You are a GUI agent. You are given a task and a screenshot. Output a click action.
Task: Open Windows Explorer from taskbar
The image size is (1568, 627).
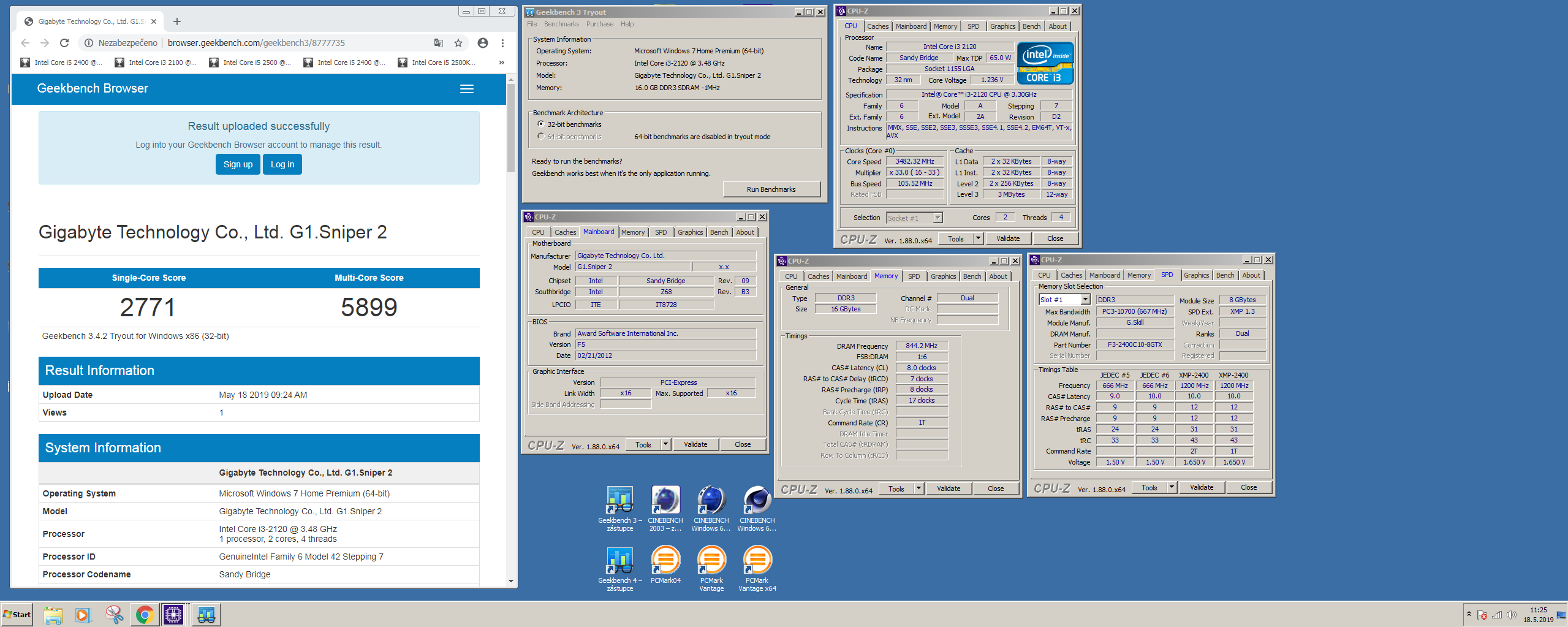click(x=53, y=614)
